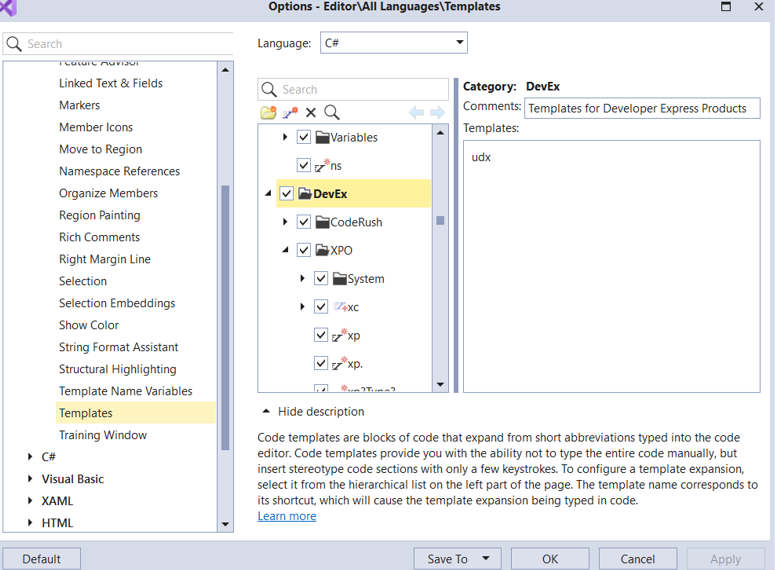Click options tree scroll down arrow
This screenshot has height=570, width=775.
pos(225,524)
